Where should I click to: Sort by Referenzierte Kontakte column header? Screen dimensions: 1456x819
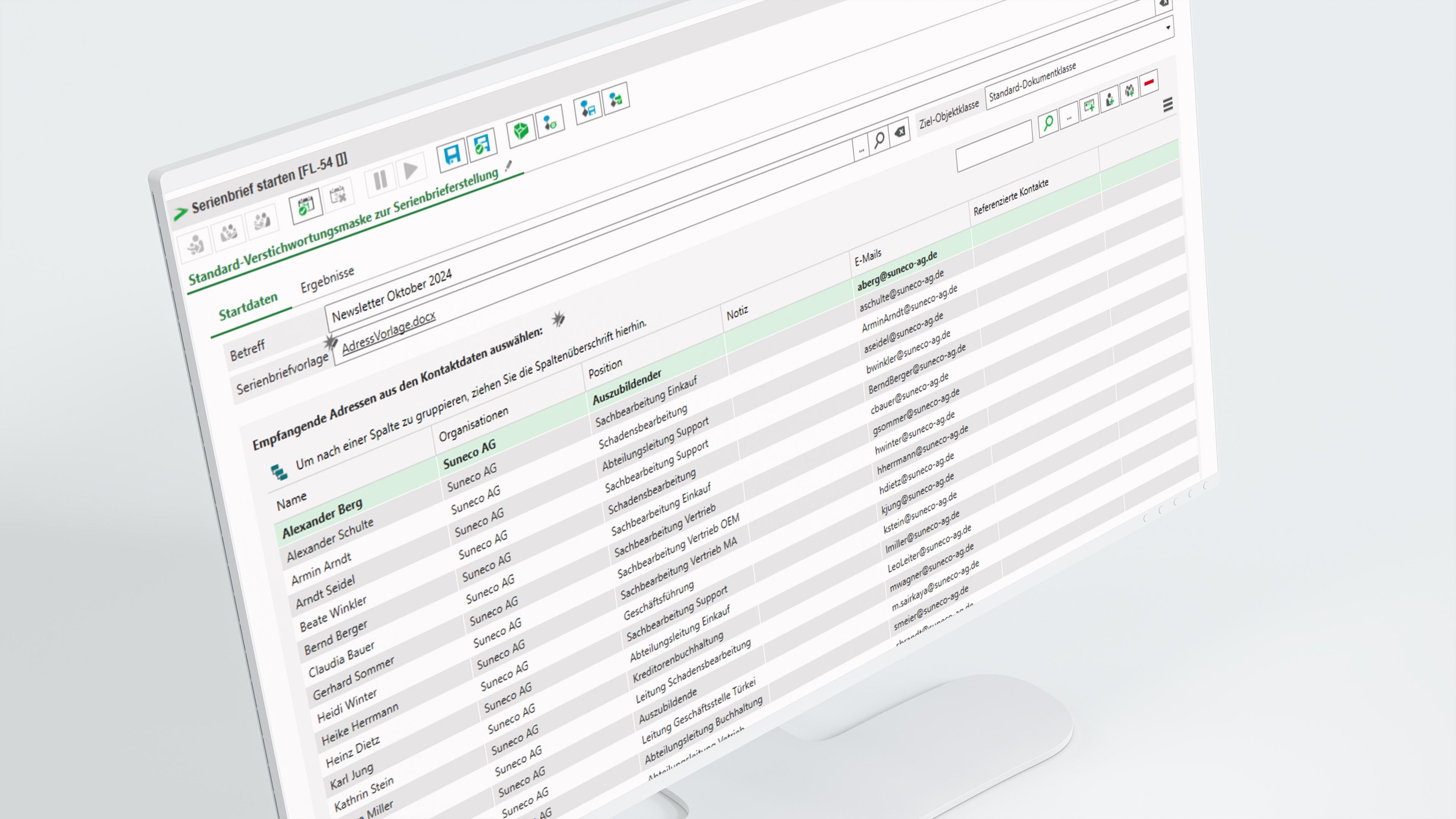point(1010,197)
